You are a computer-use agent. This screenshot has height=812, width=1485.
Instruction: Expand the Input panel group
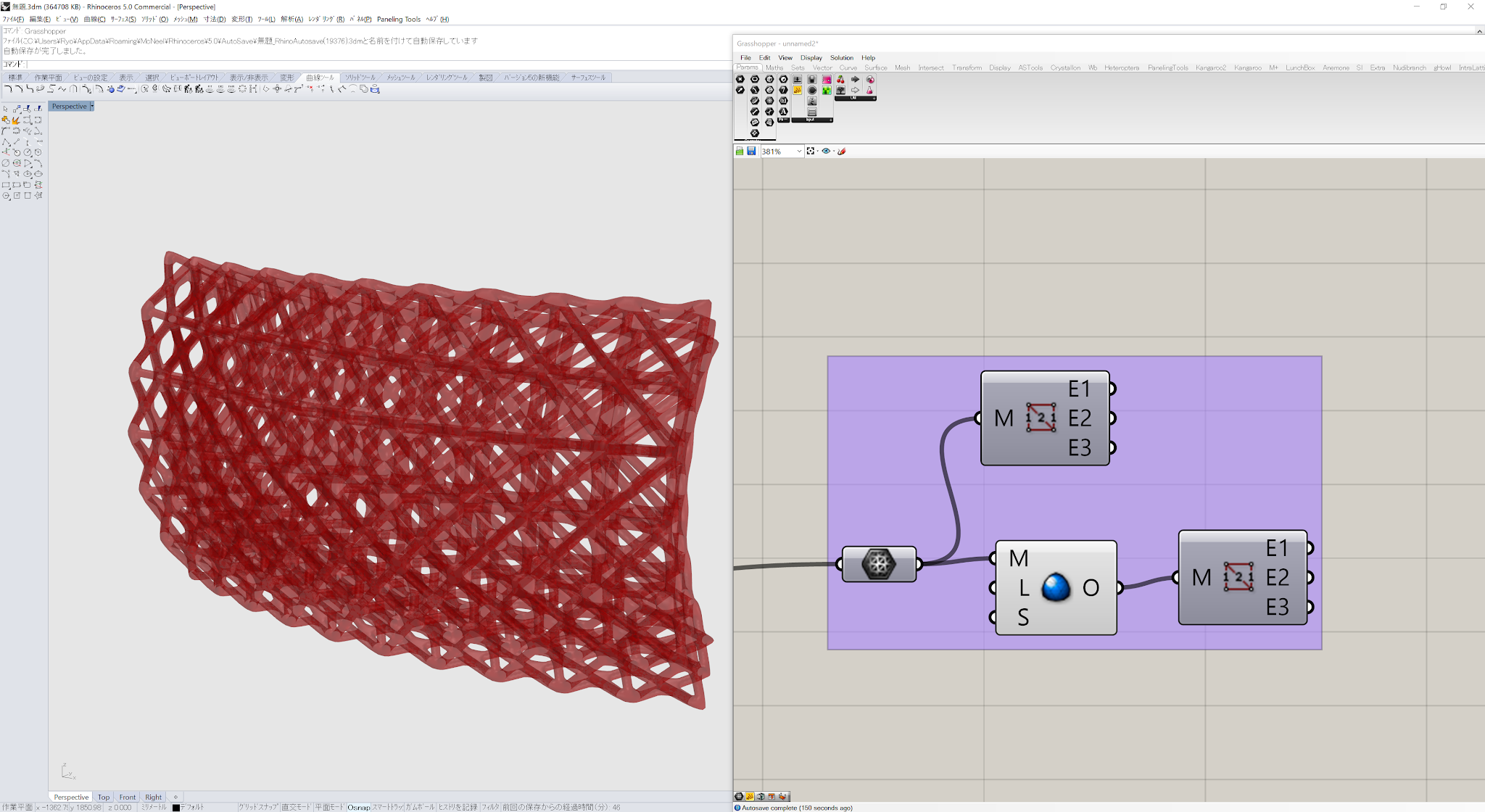830,120
